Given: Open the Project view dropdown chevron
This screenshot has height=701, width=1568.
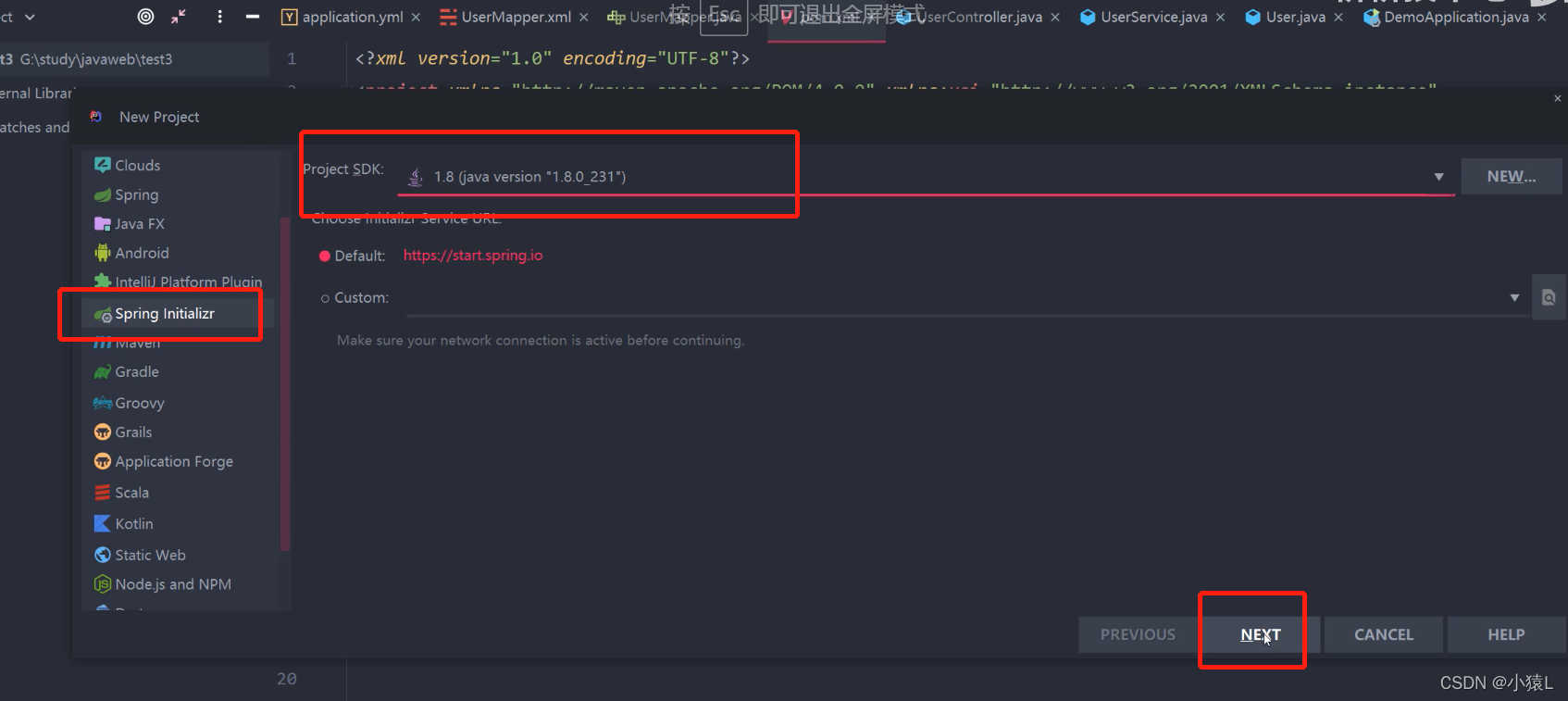Looking at the screenshot, I should (x=30, y=17).
